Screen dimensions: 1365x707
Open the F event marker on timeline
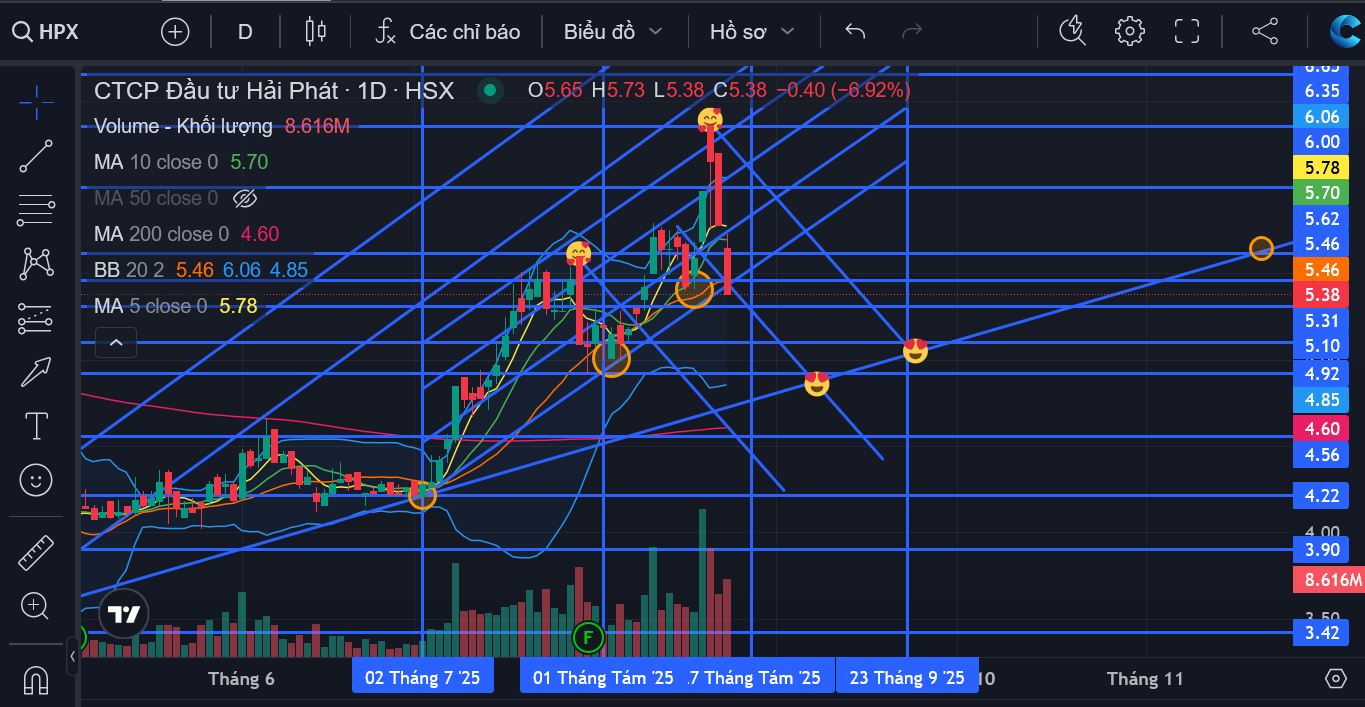588,636
